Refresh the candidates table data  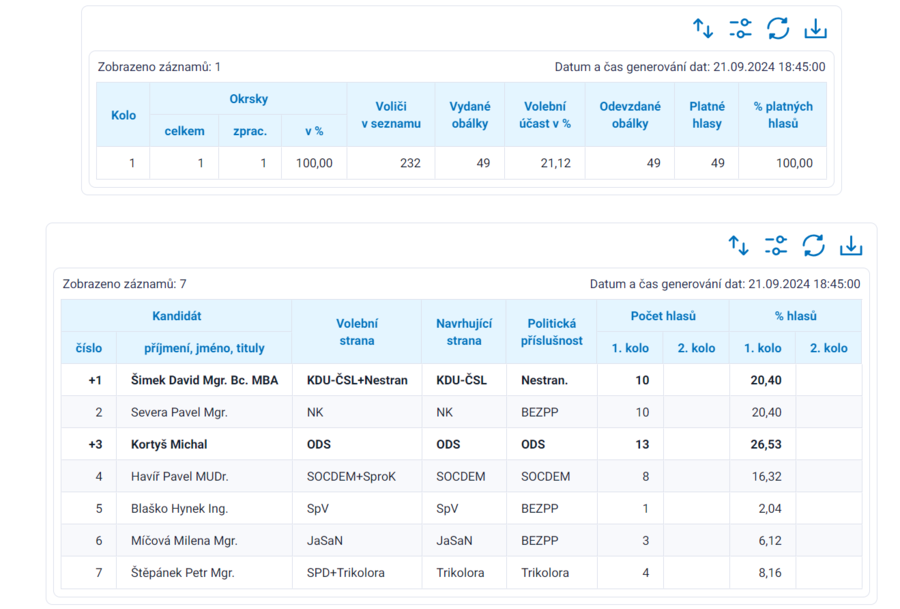[813, 246]
